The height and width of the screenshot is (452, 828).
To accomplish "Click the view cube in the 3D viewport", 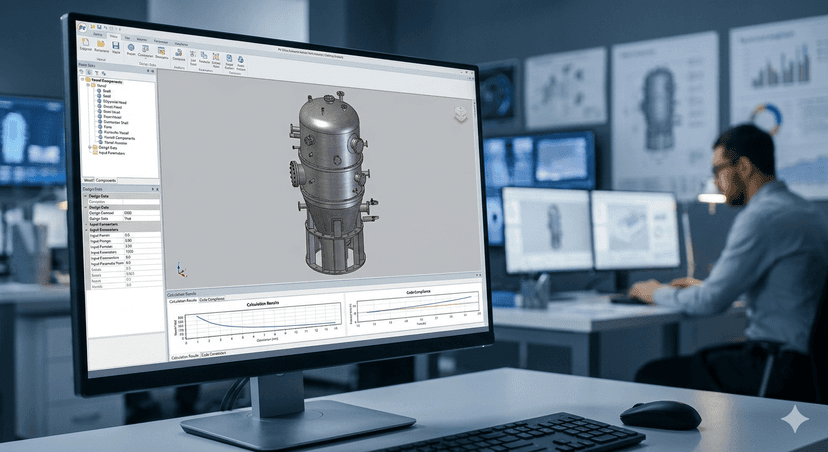I will tap(460, 114).
